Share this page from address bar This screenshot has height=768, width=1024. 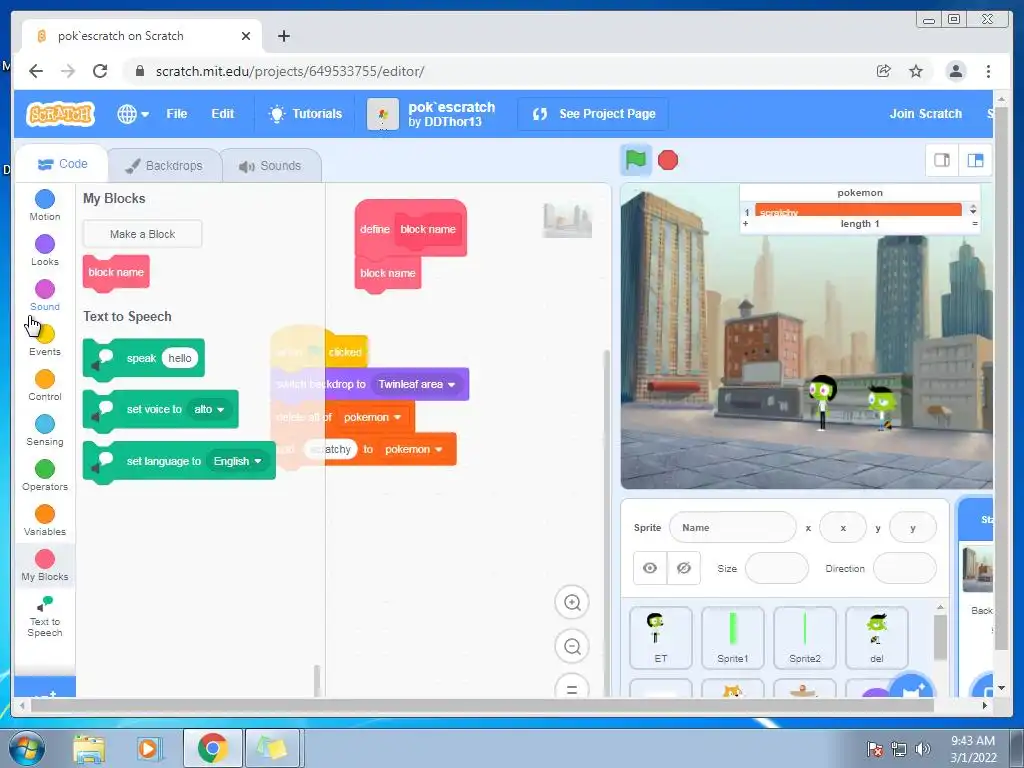(883, 71)
